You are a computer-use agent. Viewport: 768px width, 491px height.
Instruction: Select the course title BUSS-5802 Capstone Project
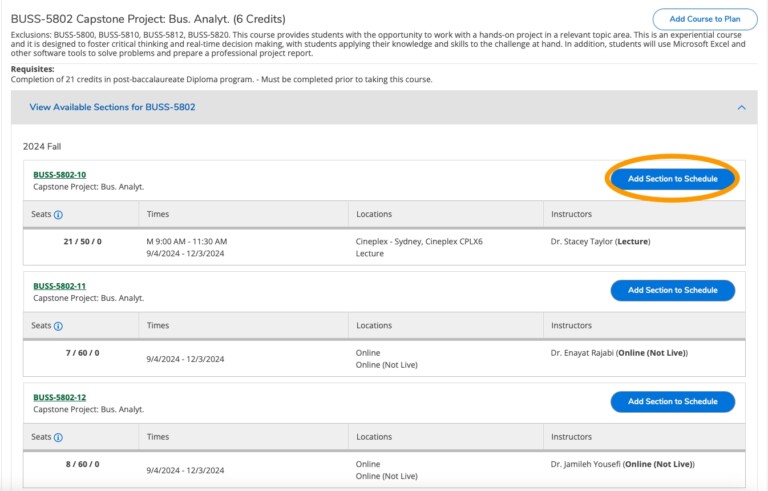(x=148, y=19)
